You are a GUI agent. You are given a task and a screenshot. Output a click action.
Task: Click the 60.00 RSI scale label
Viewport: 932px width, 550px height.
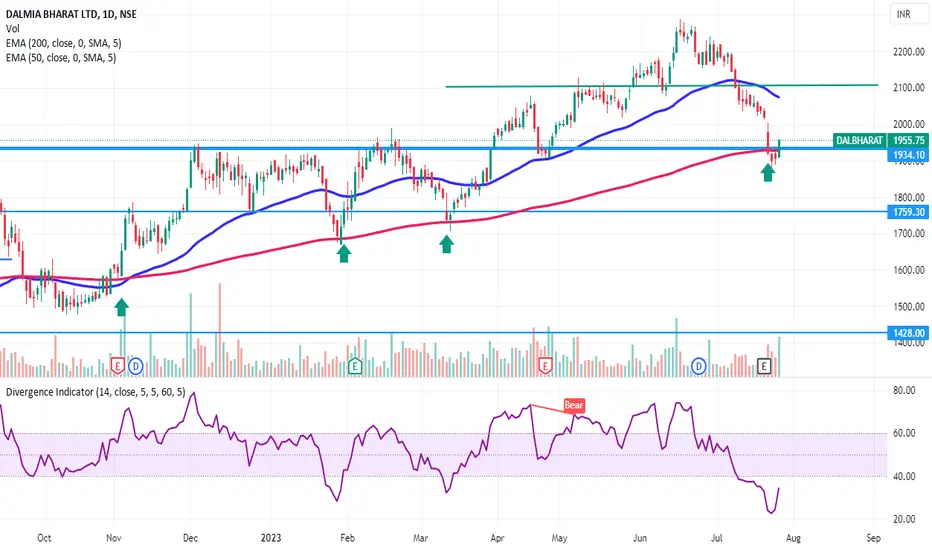pyautogui.click(x=903, y=433)
